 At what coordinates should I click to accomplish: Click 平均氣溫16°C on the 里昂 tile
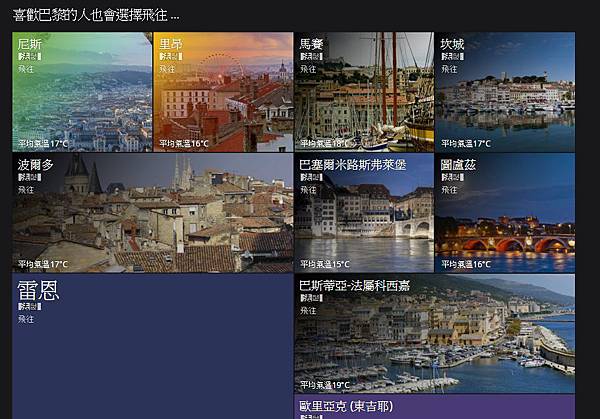pyautogui.click(x=184, y=144)
